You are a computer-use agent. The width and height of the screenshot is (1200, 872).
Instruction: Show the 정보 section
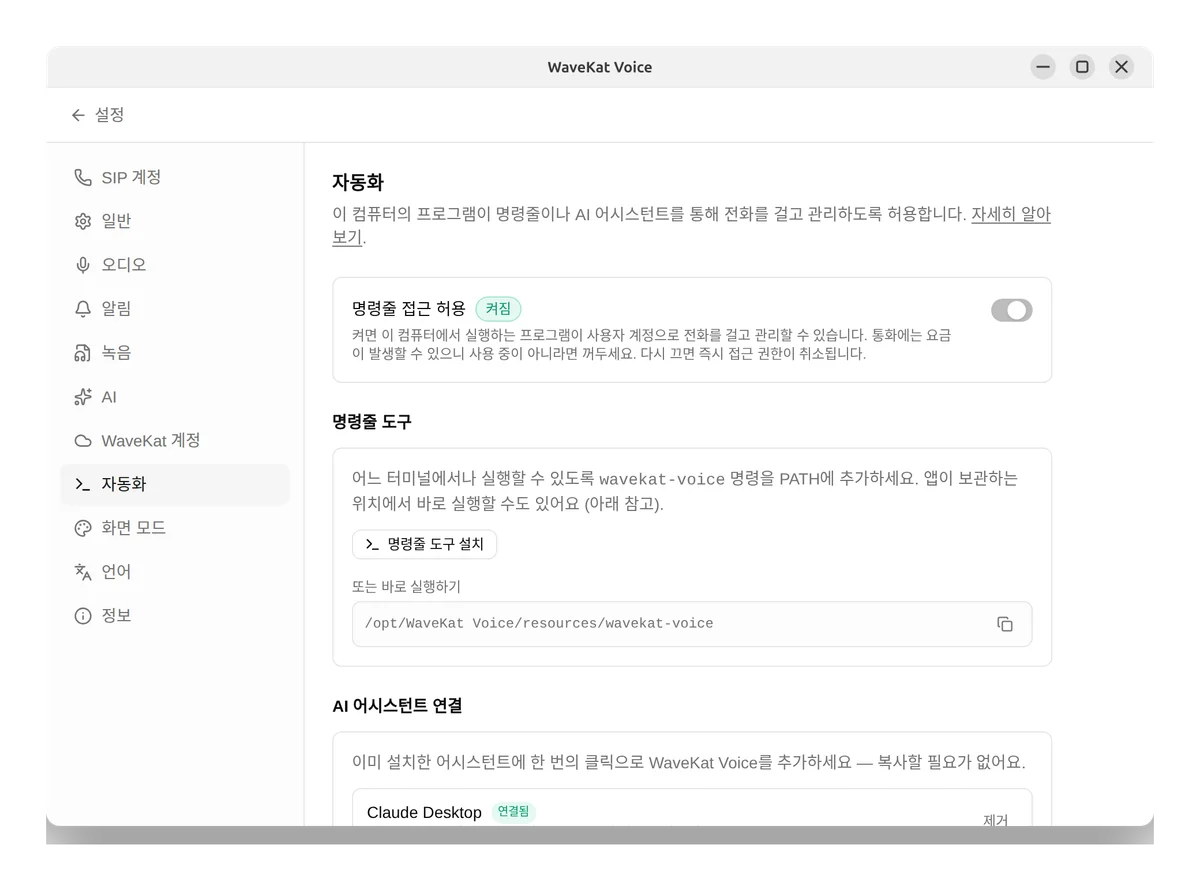(175, 616)
